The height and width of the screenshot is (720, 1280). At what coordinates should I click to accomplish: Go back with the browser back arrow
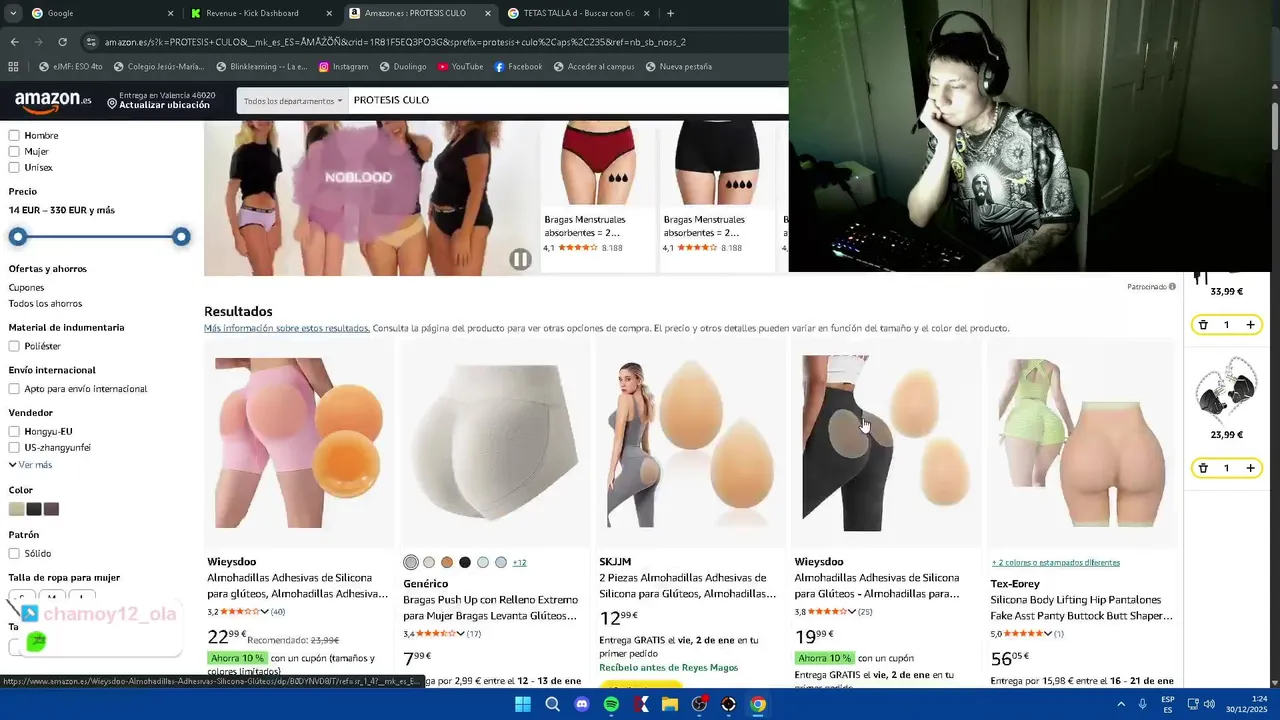[x=14, y=42]
